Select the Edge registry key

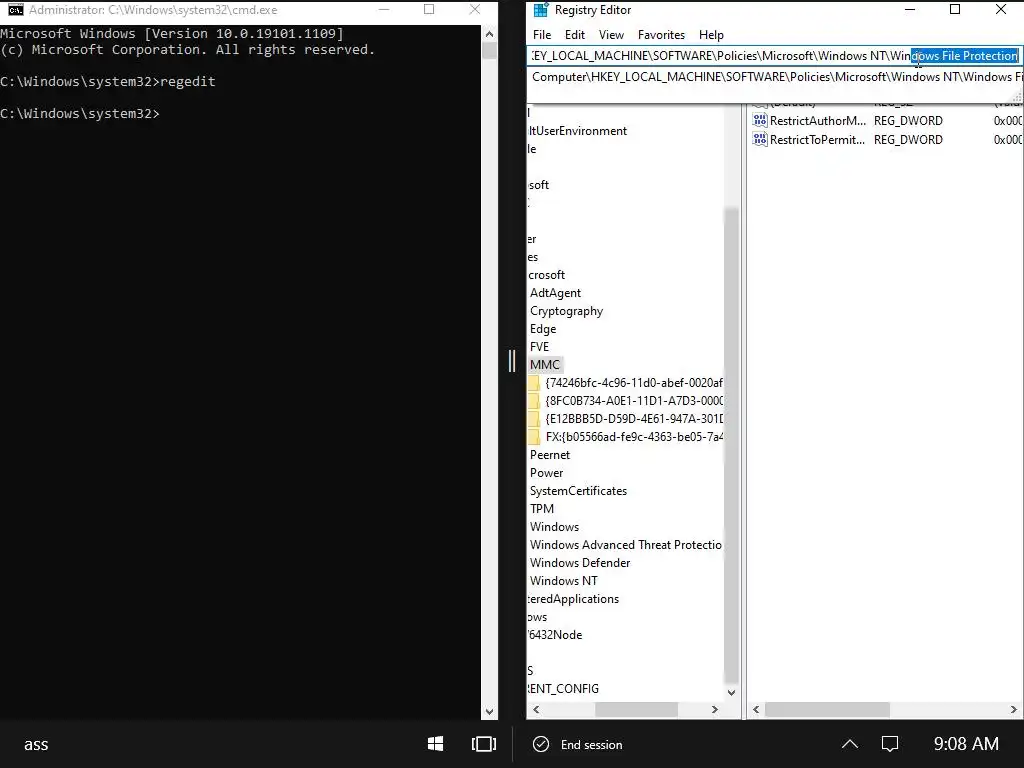point(543,329)
